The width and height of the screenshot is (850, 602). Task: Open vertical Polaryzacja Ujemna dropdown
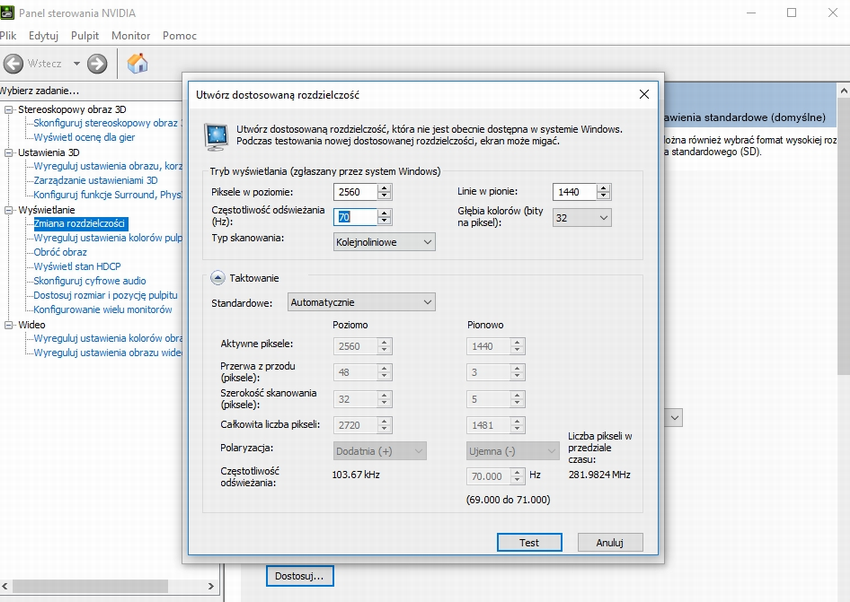pyautogui.click(x=512, y=451)
